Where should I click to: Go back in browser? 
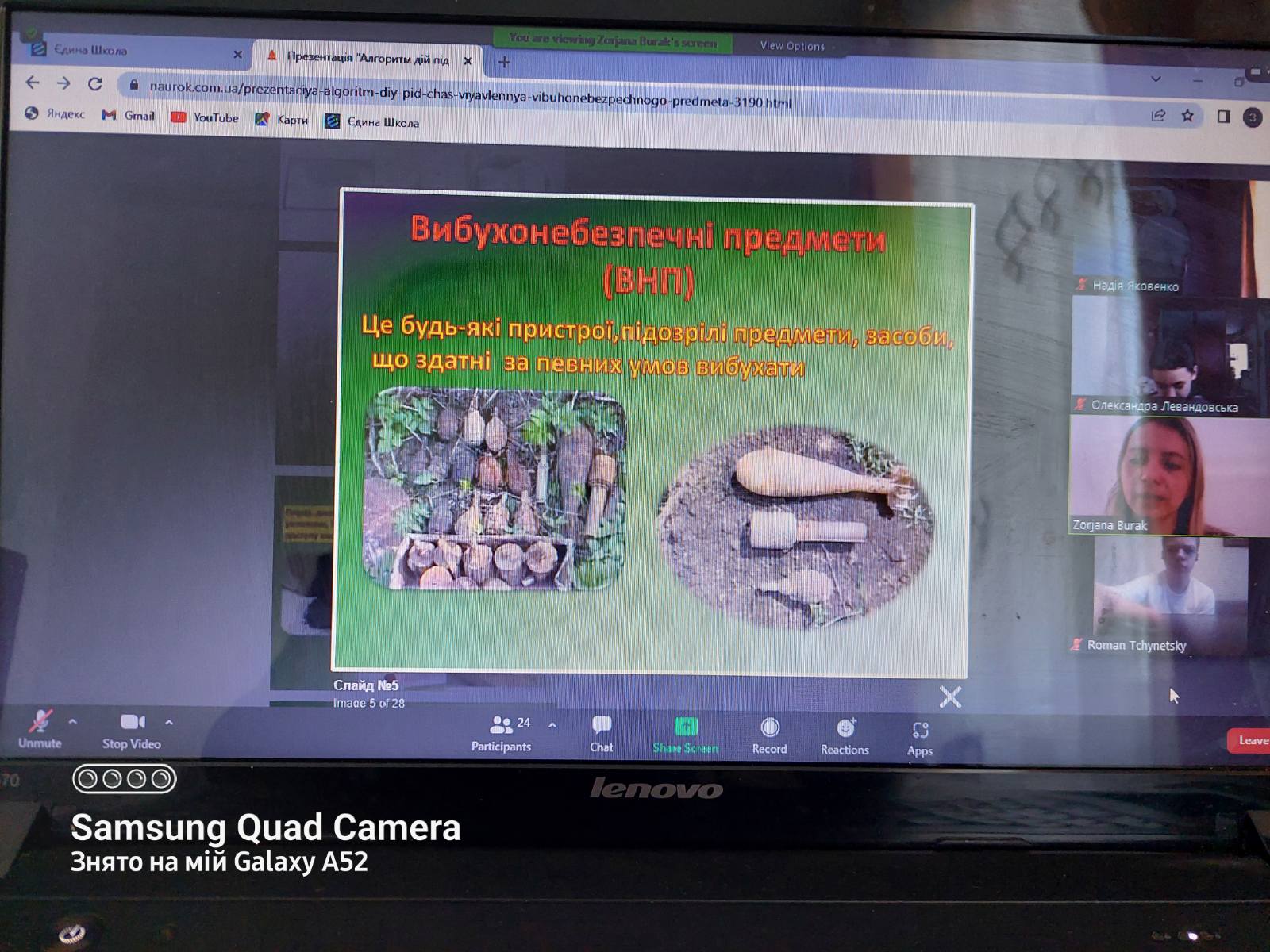(x=33, y=82)
